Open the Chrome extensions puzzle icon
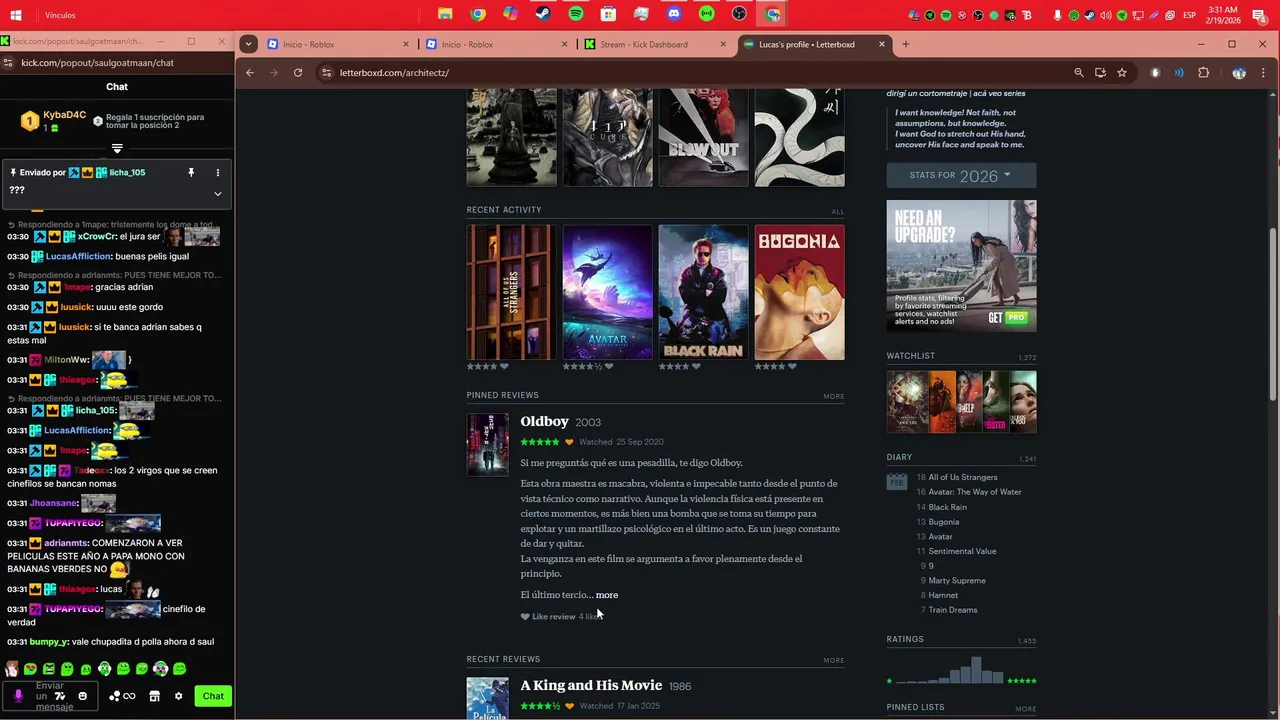This screenshot has height=720, width=1280. point(1203,72)
